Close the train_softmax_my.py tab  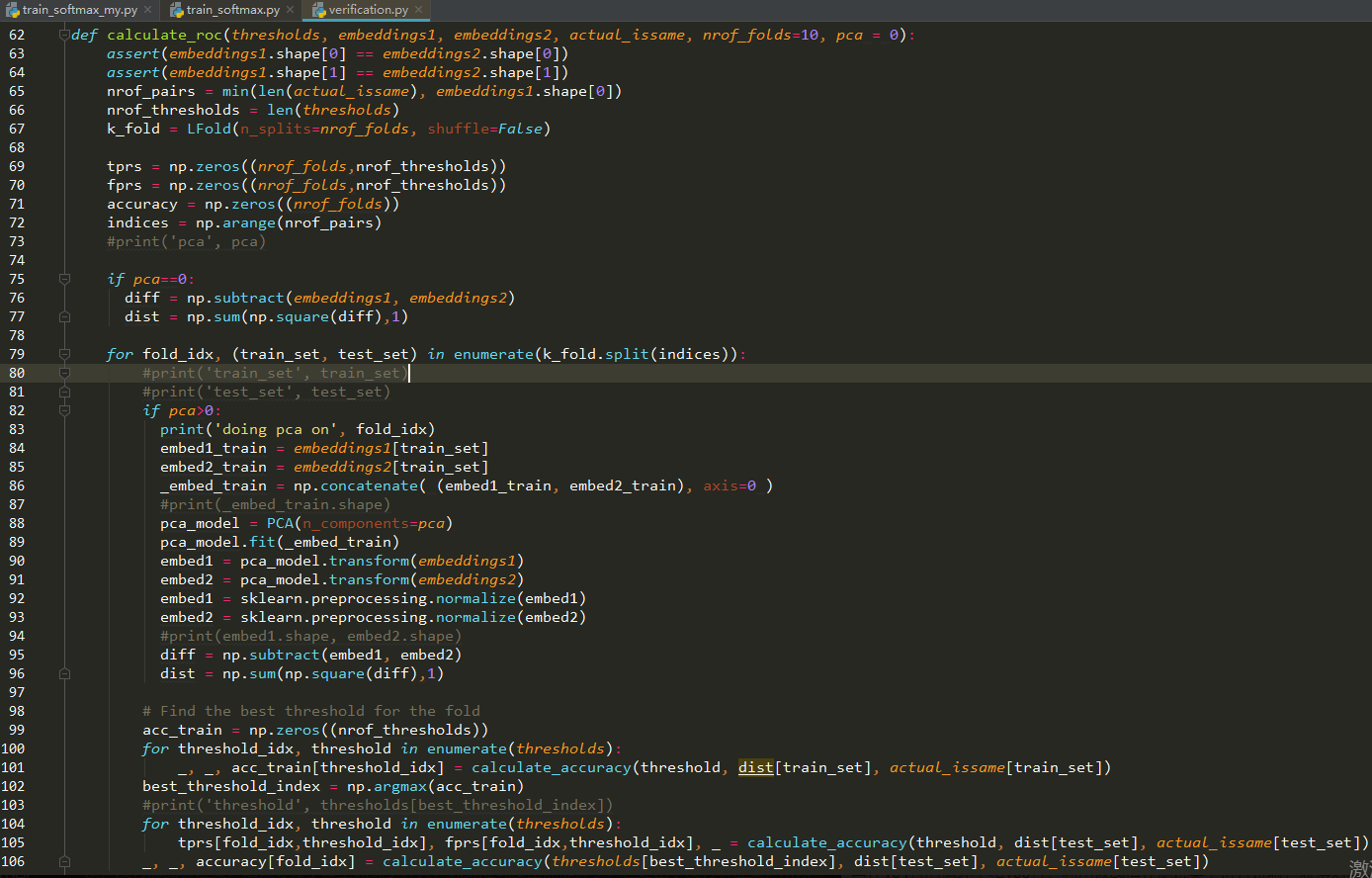click(148, 10)
